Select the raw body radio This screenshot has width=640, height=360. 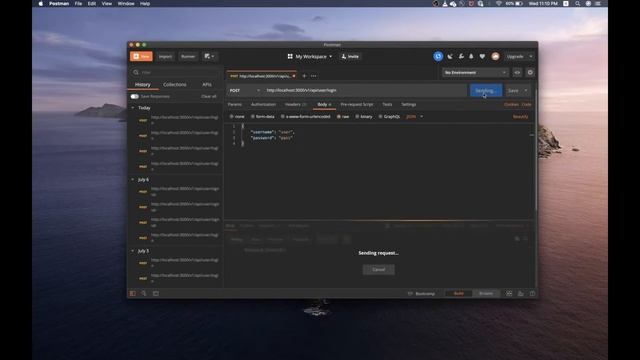338,117
